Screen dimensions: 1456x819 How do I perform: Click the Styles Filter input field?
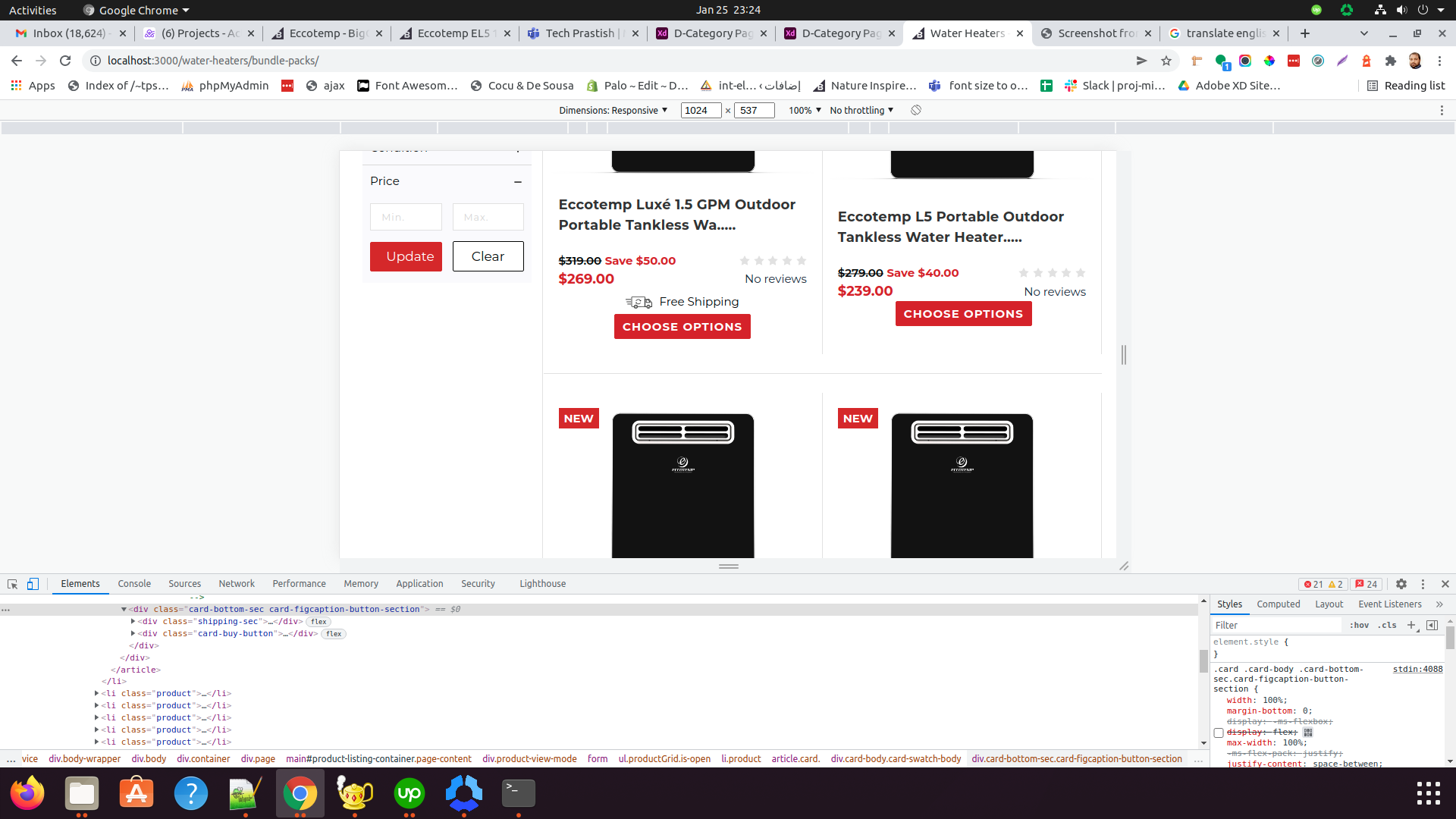pos(1277,626)
